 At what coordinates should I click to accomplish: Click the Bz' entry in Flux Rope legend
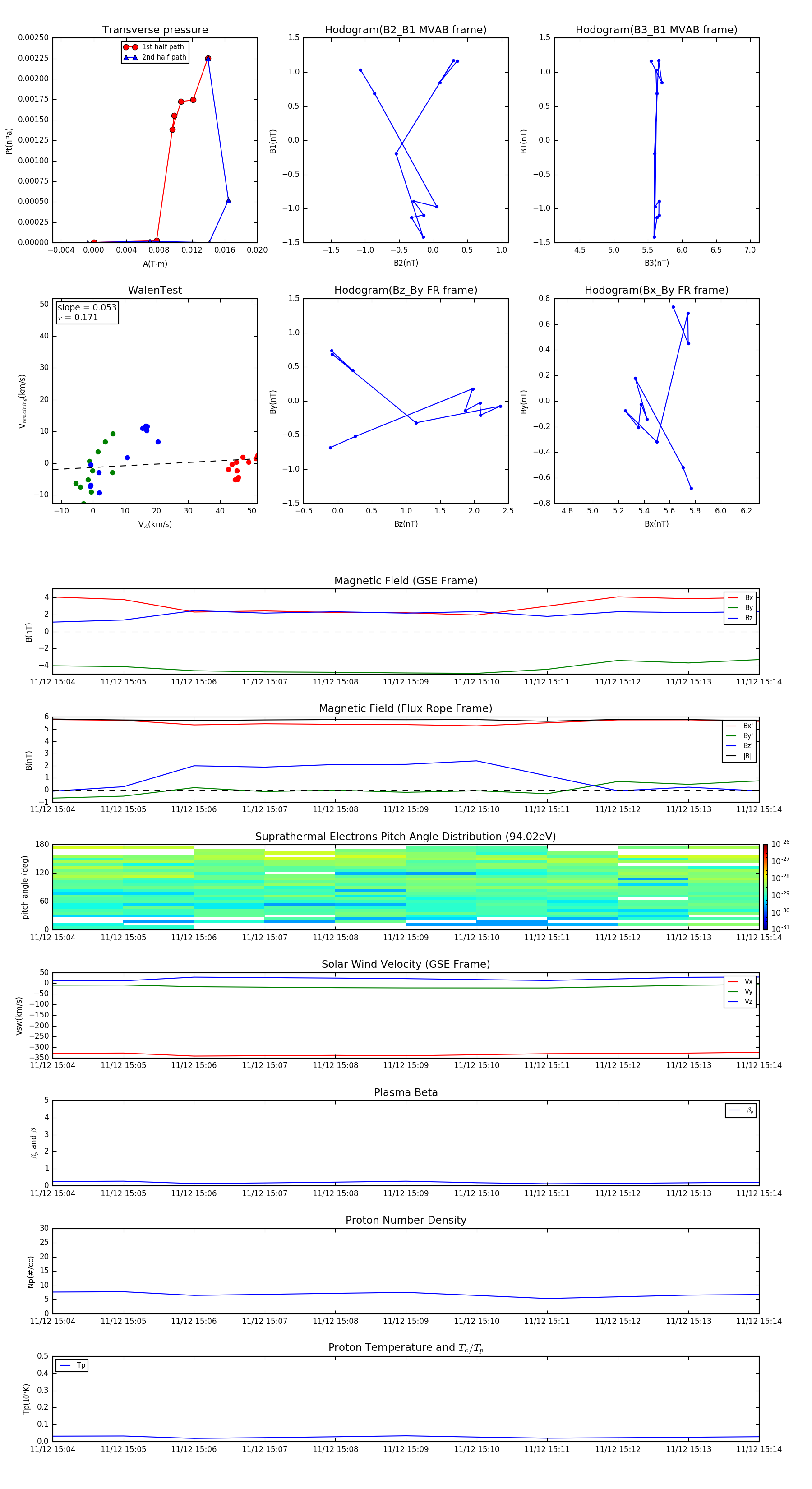coord(740,746)
